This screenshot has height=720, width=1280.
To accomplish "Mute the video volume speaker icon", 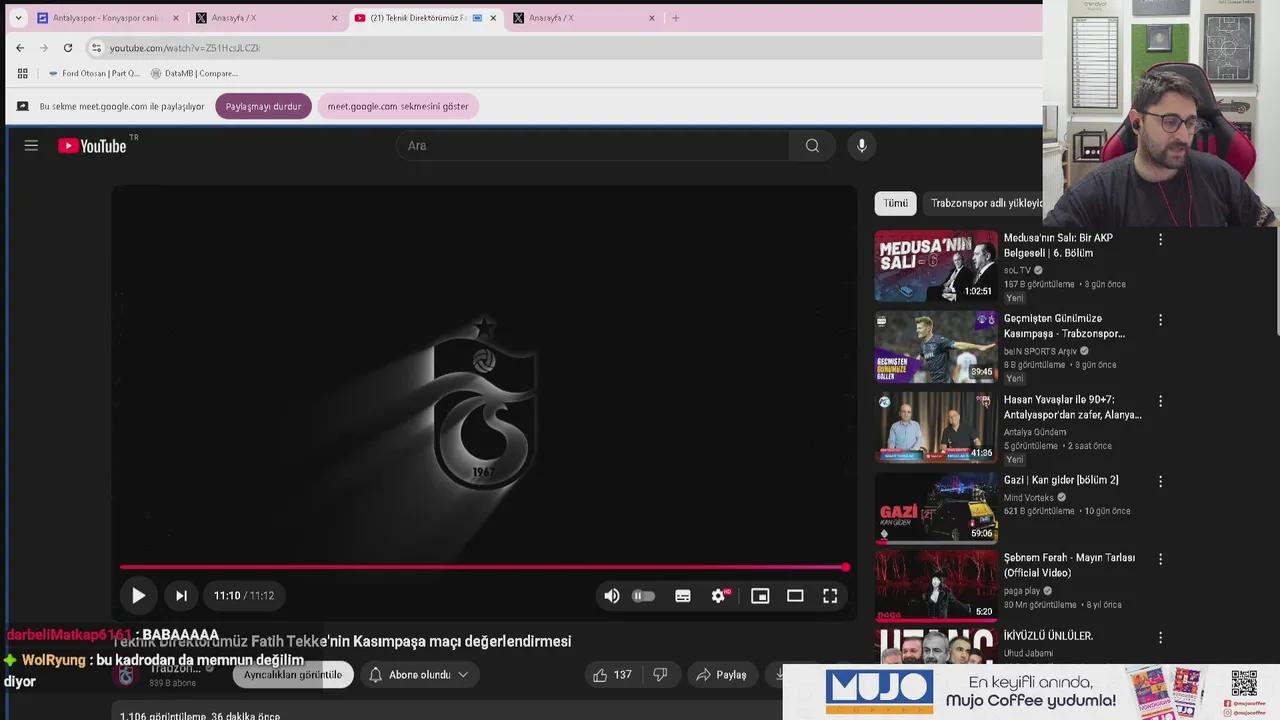I will [x=611, y=596].
